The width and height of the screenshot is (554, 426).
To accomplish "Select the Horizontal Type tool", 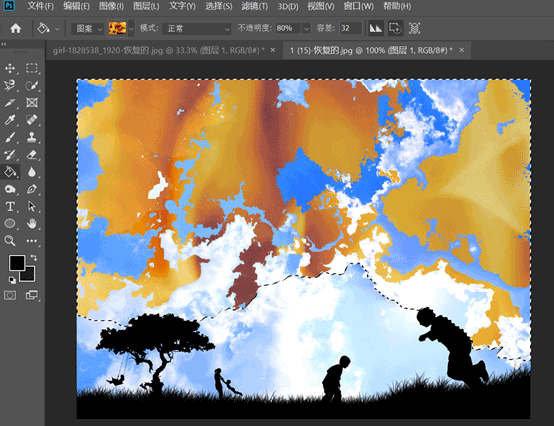I will pos(10,206).
